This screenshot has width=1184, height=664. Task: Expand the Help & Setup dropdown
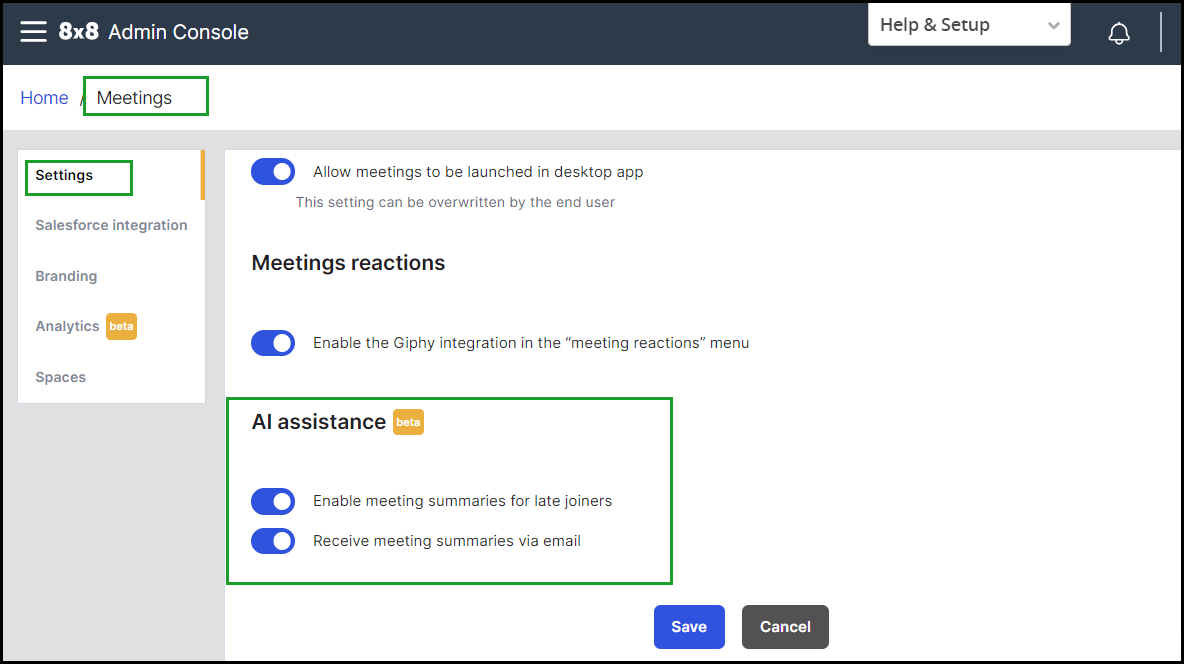(x=969, y=25)
